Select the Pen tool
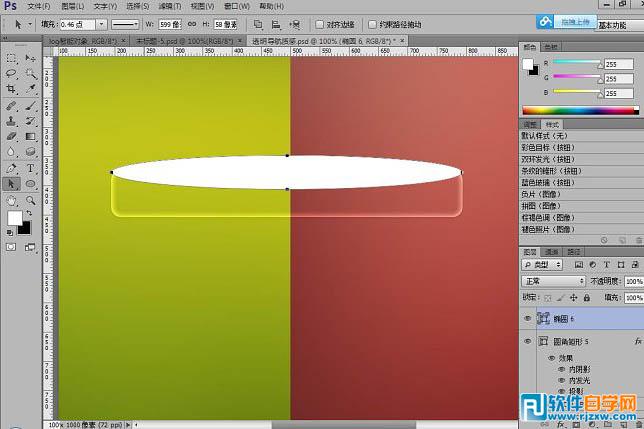Viewport: 644px width, 429px height. click(11, 168)
